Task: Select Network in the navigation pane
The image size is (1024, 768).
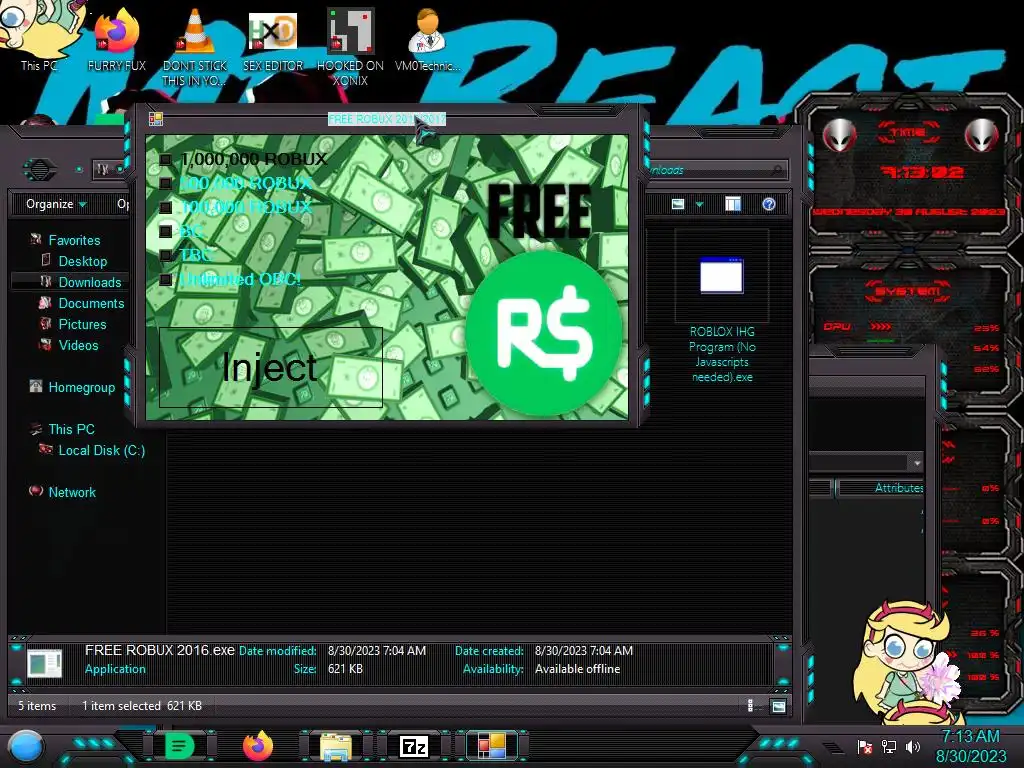Action: (71, 492)
